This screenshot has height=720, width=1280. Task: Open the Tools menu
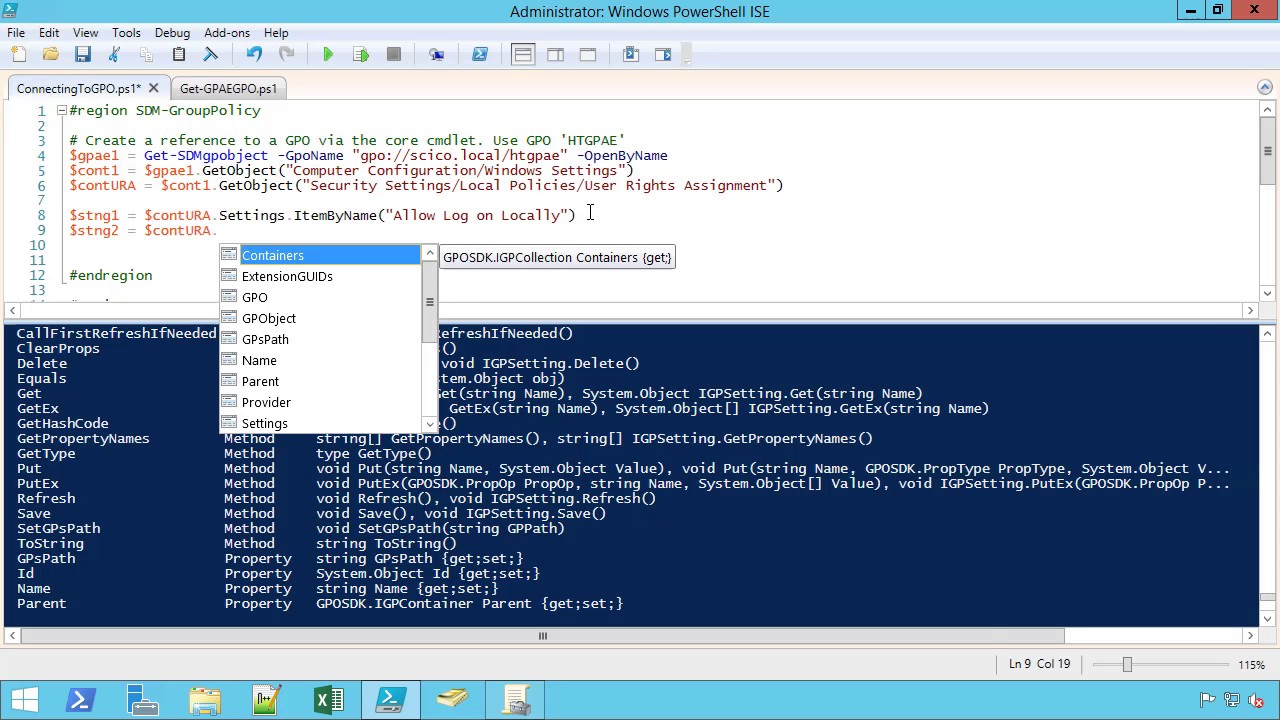point(126,32)
